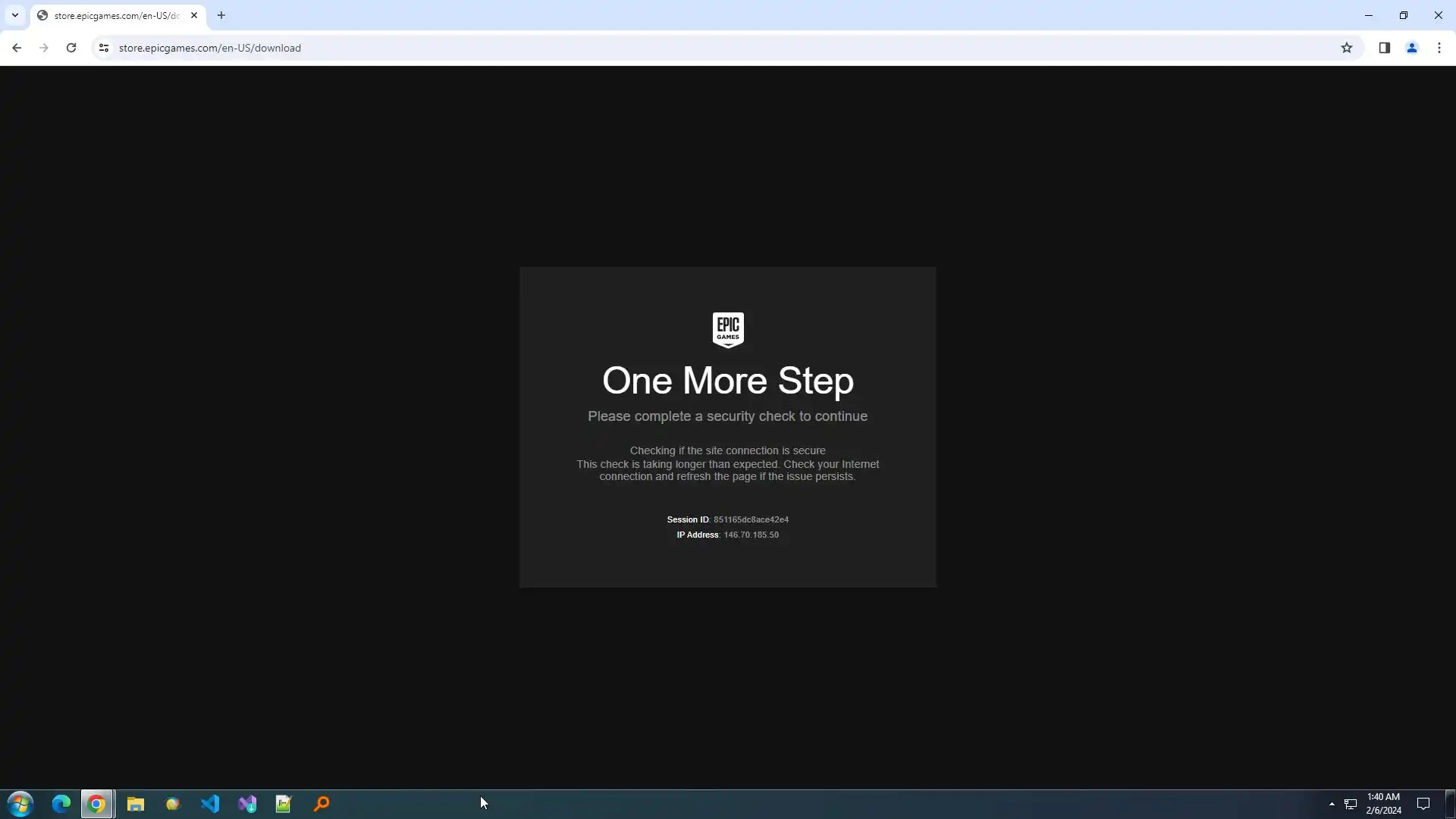
Task: Show hidden system tray icons
Action: [1332, 804]
